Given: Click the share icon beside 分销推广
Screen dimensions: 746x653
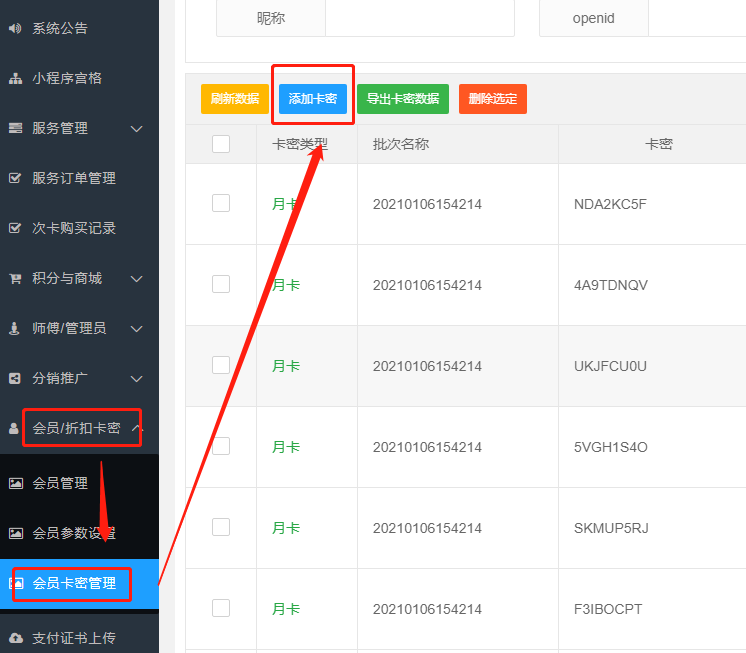Looking at the screenshot, I should 15,379.
